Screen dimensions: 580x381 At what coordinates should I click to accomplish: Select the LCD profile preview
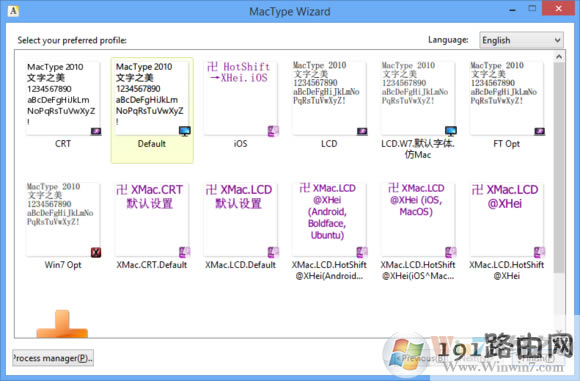tap(329, 98)
